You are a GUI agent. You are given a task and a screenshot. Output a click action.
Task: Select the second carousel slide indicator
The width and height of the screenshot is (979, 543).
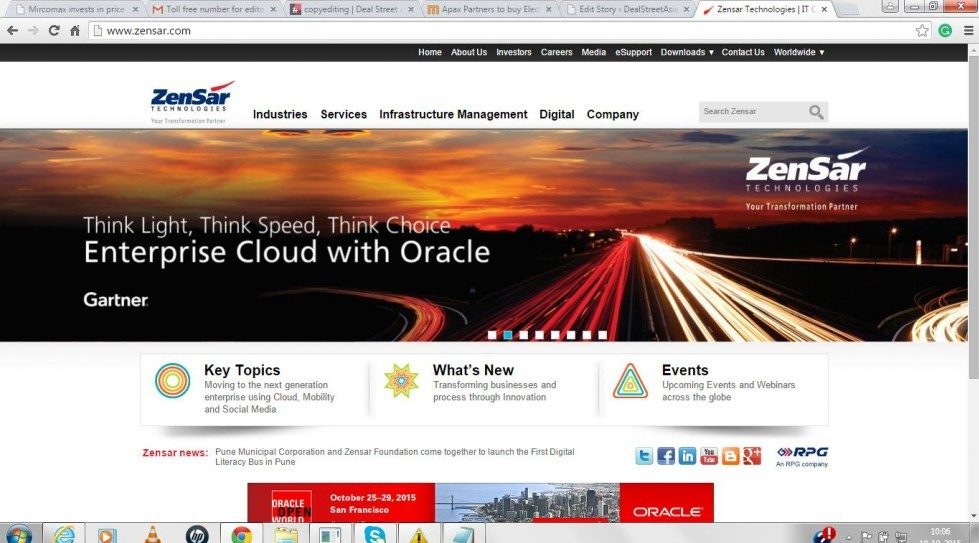(508, 335)
